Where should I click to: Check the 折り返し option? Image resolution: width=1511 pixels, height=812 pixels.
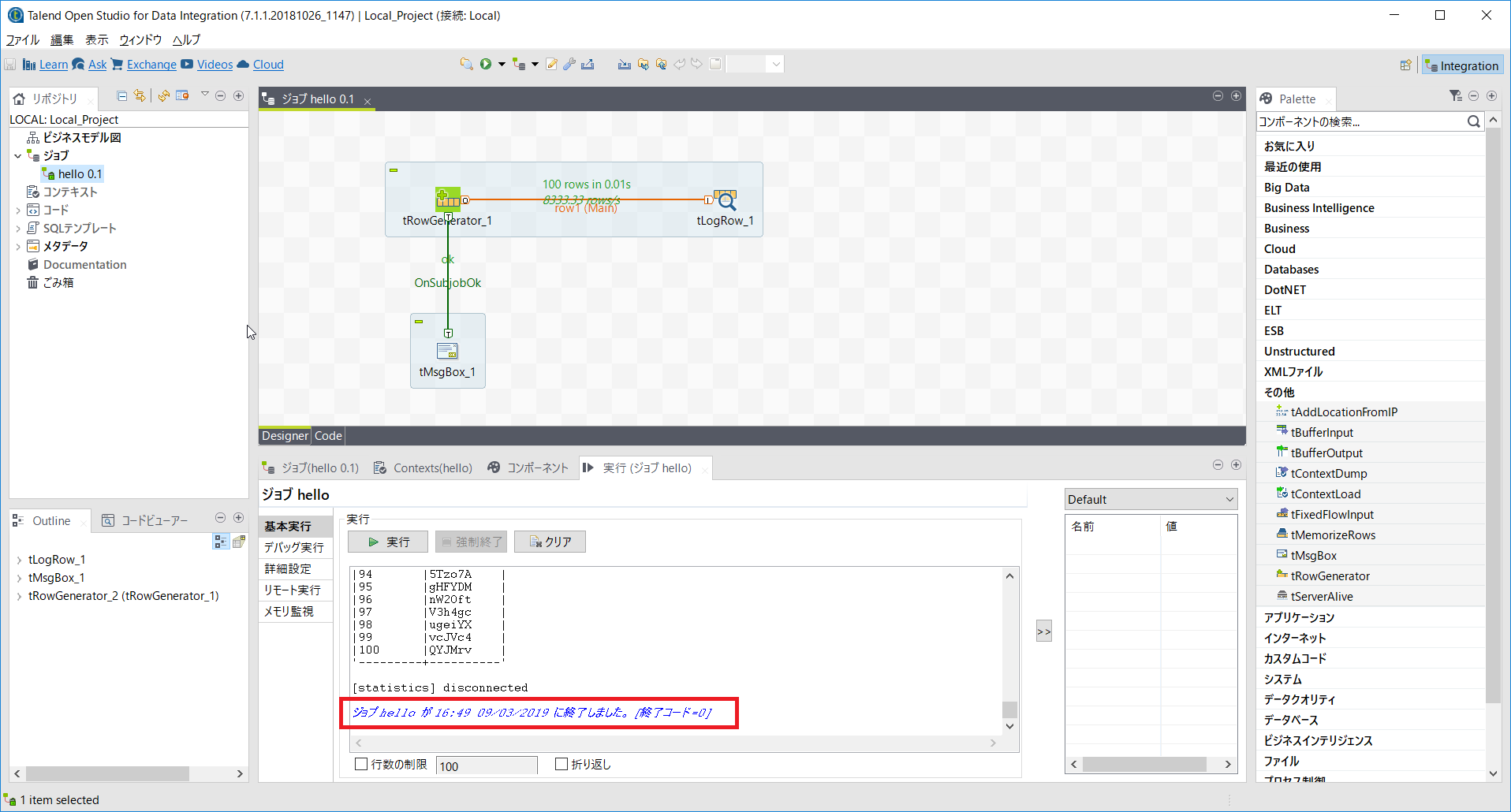click(561, 763)
